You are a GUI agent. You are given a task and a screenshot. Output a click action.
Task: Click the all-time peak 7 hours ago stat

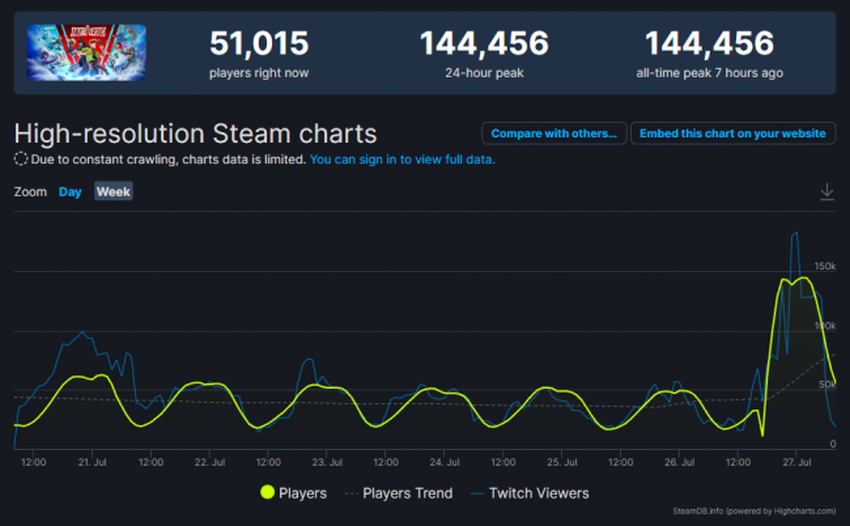709,54
